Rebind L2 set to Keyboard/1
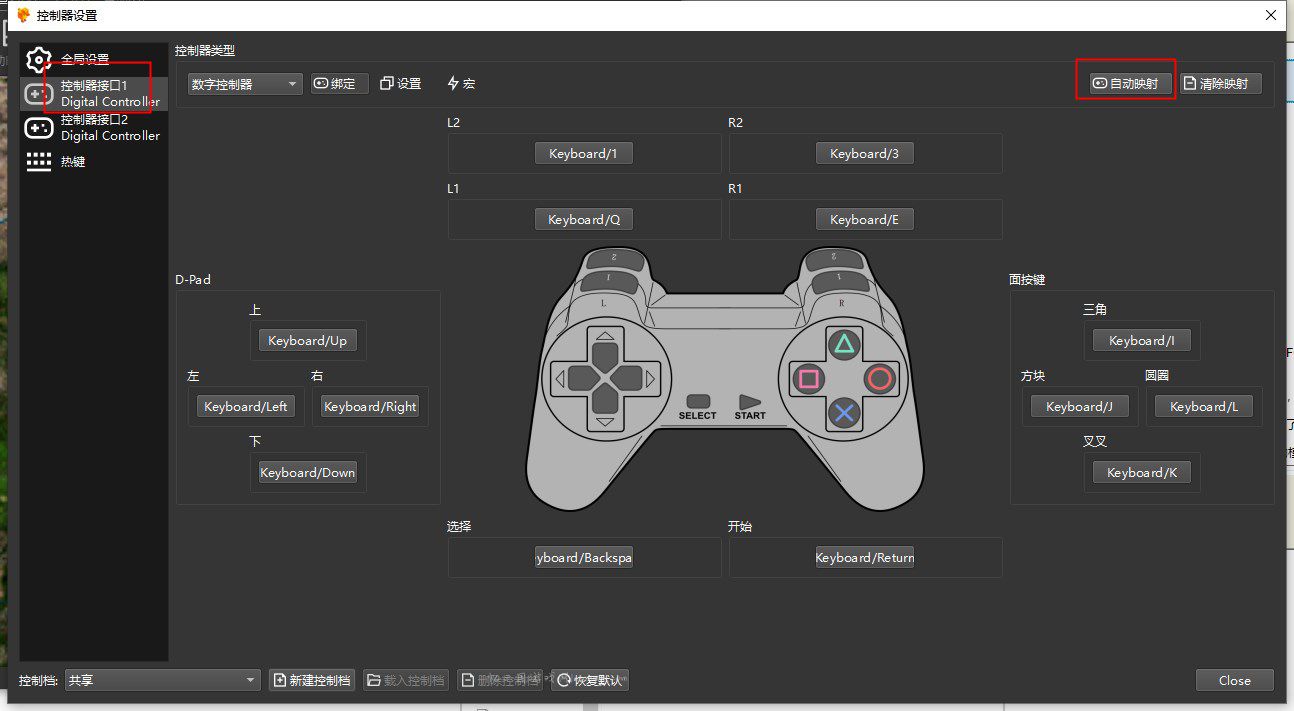Image resolution: width=1294 pixels, height=711 pixels. [584, 154]
